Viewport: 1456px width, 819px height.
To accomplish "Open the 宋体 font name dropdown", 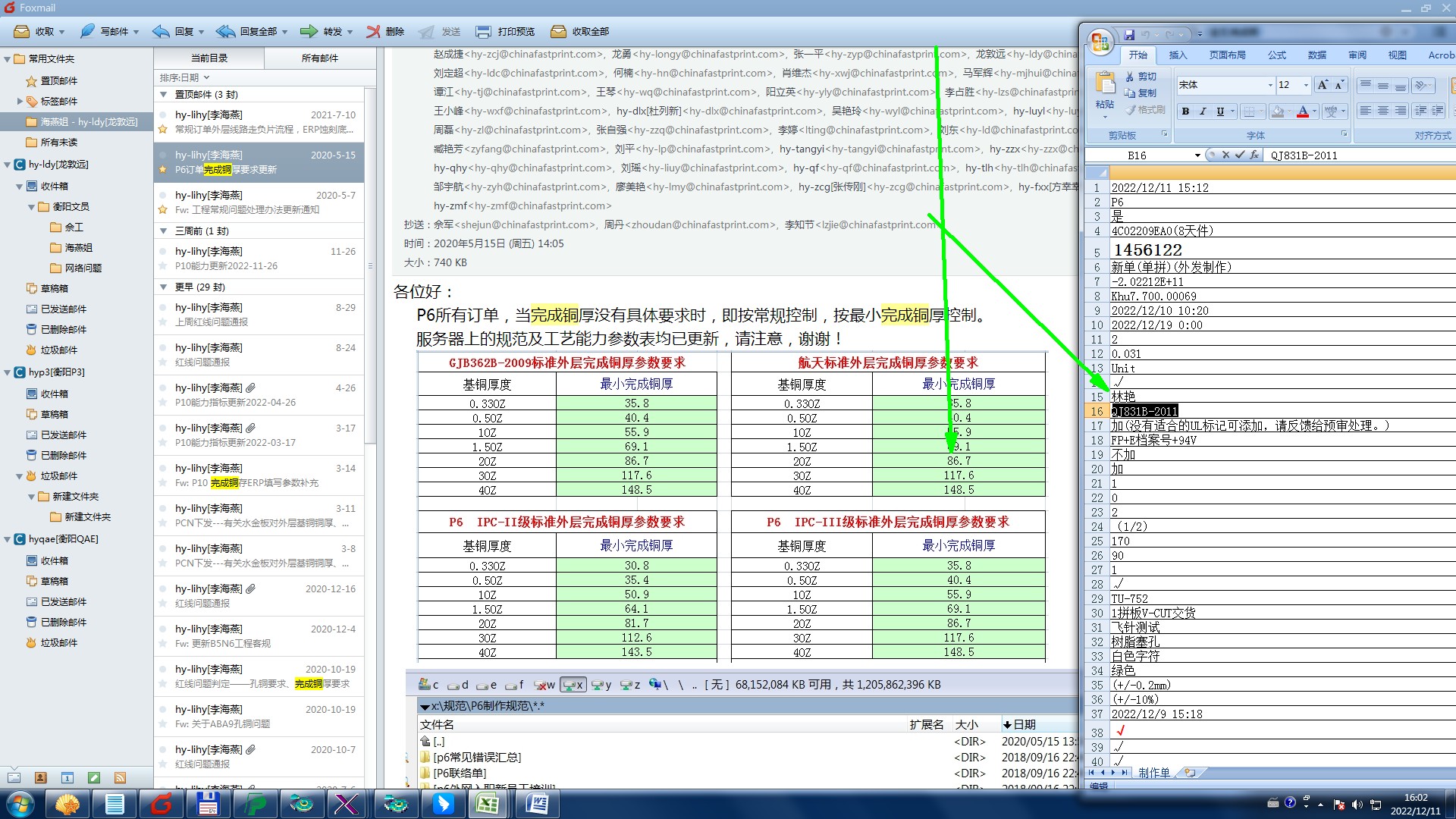I will tap(1270, 85).
